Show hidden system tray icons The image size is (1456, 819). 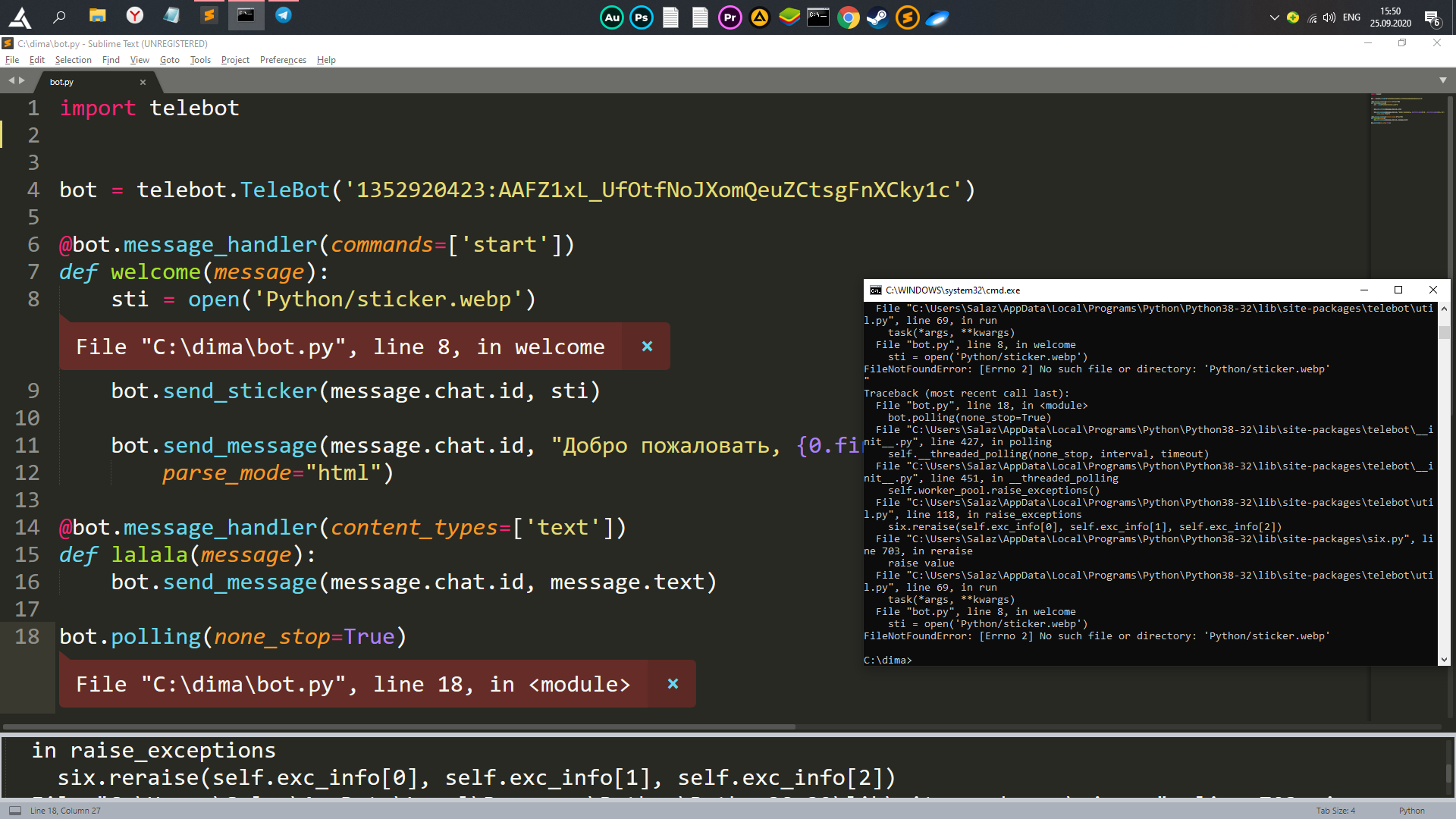tap(1274, 17)
